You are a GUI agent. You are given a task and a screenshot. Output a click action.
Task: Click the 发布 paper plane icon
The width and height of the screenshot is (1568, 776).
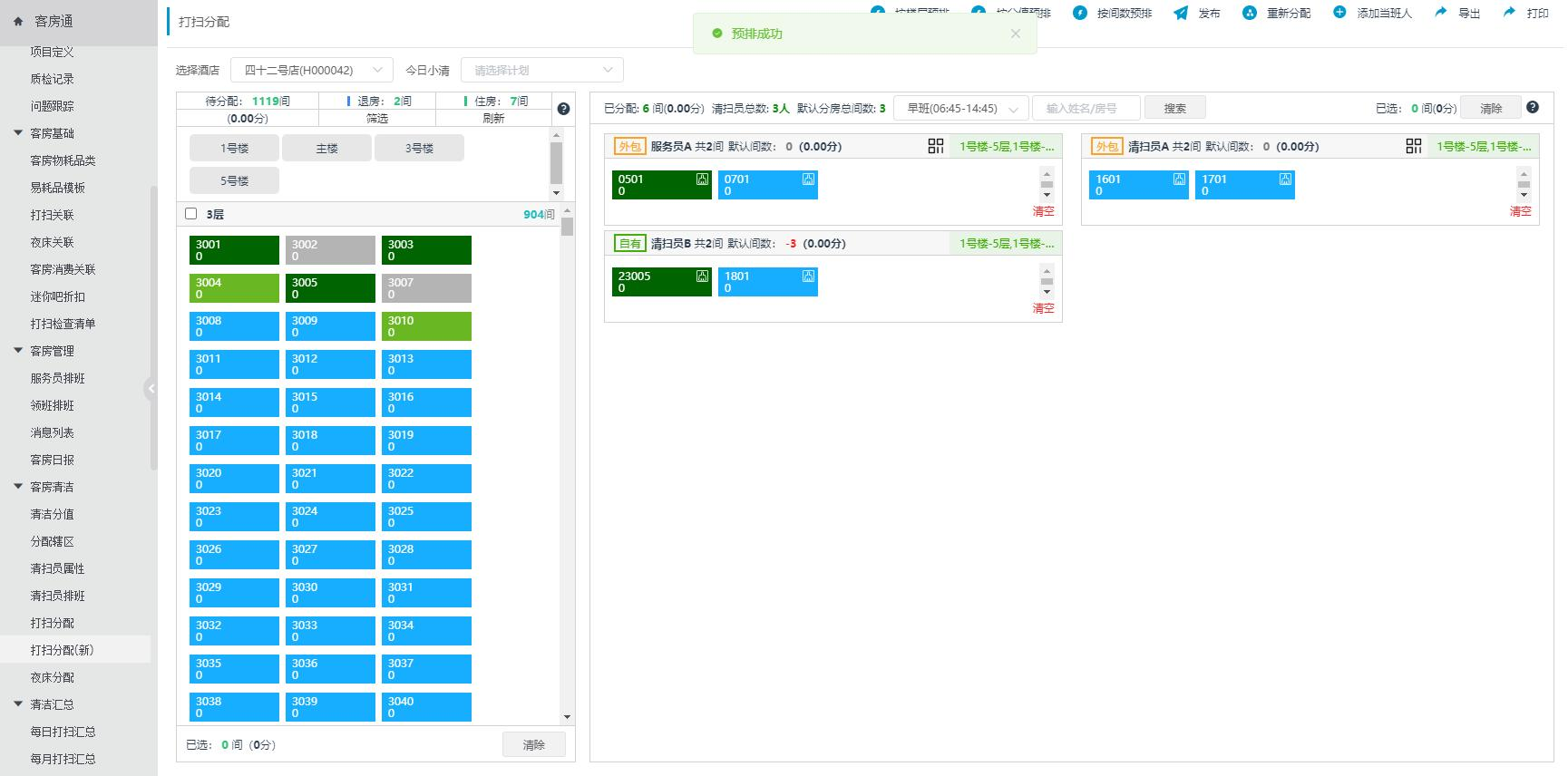[1180, 13]
